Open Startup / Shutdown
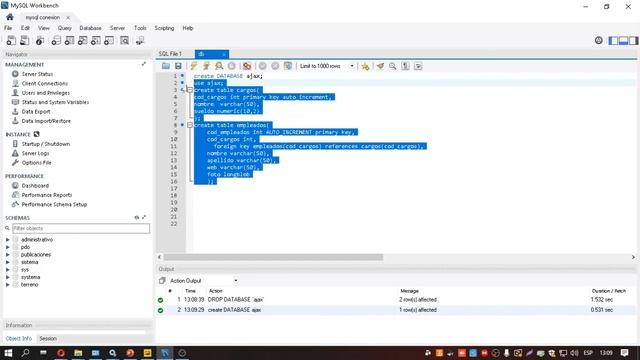 click(x=46, y=144)
